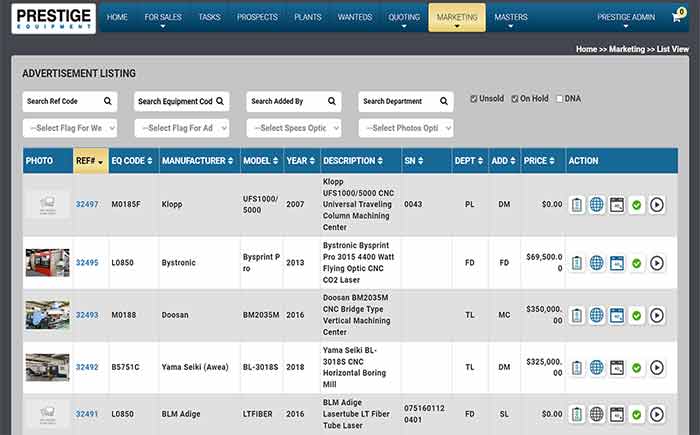Expand the Select Flag For Web dropdown
This screenshot has width=700, height=435.
coord(70,128)
